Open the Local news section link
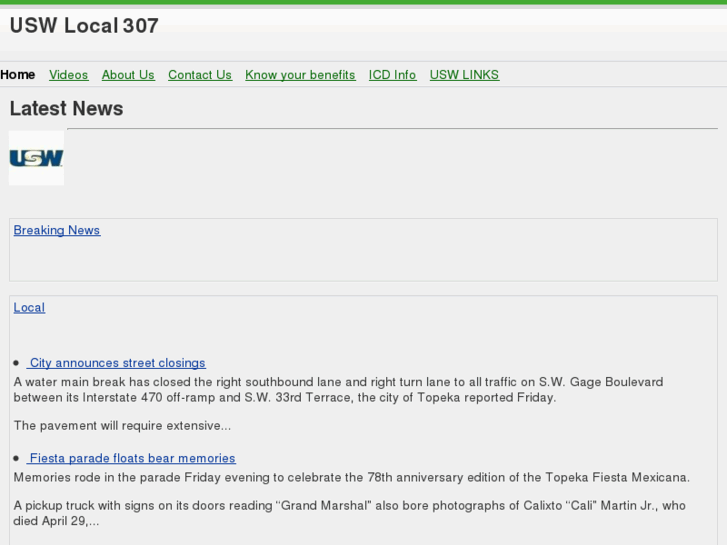Viewport: 727px width, 545px height. pyautogui.click(x=29, y=308)
